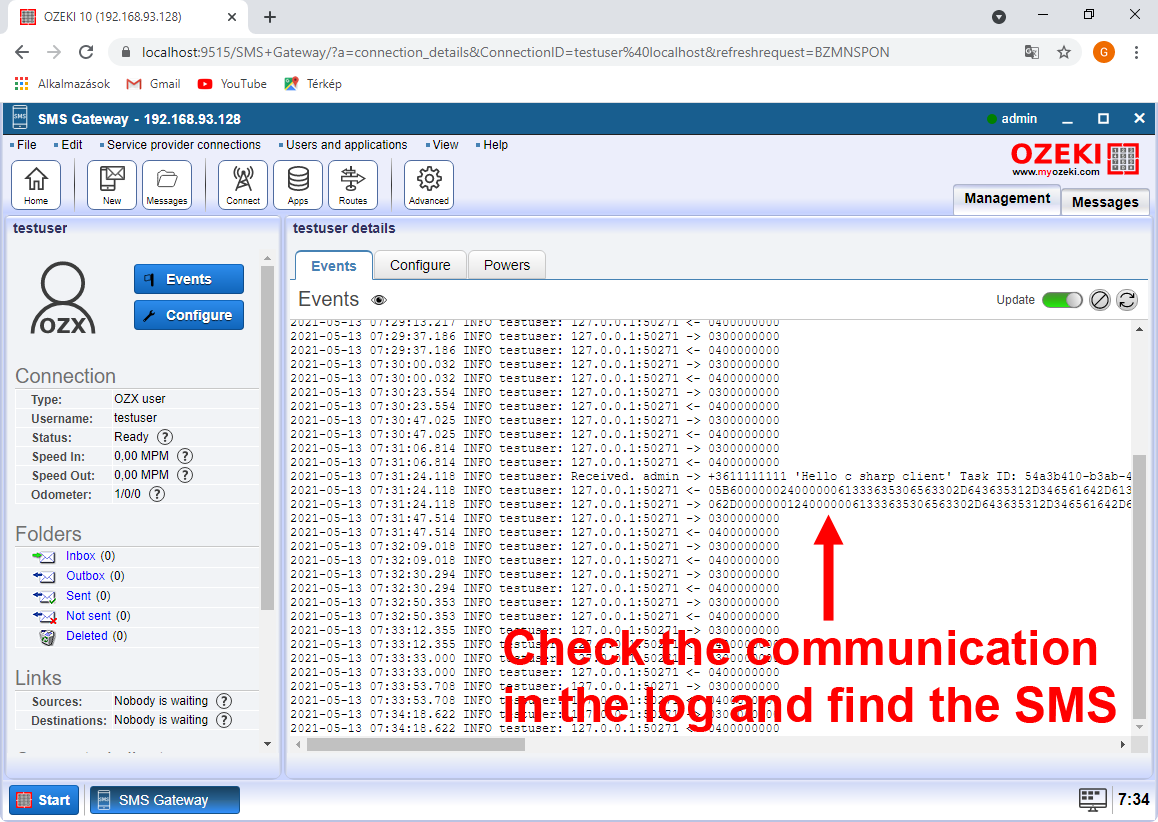Click the SMS Gateway taskbar button
This screenshot has height=822, width=1158.
(x=165, y=800)
